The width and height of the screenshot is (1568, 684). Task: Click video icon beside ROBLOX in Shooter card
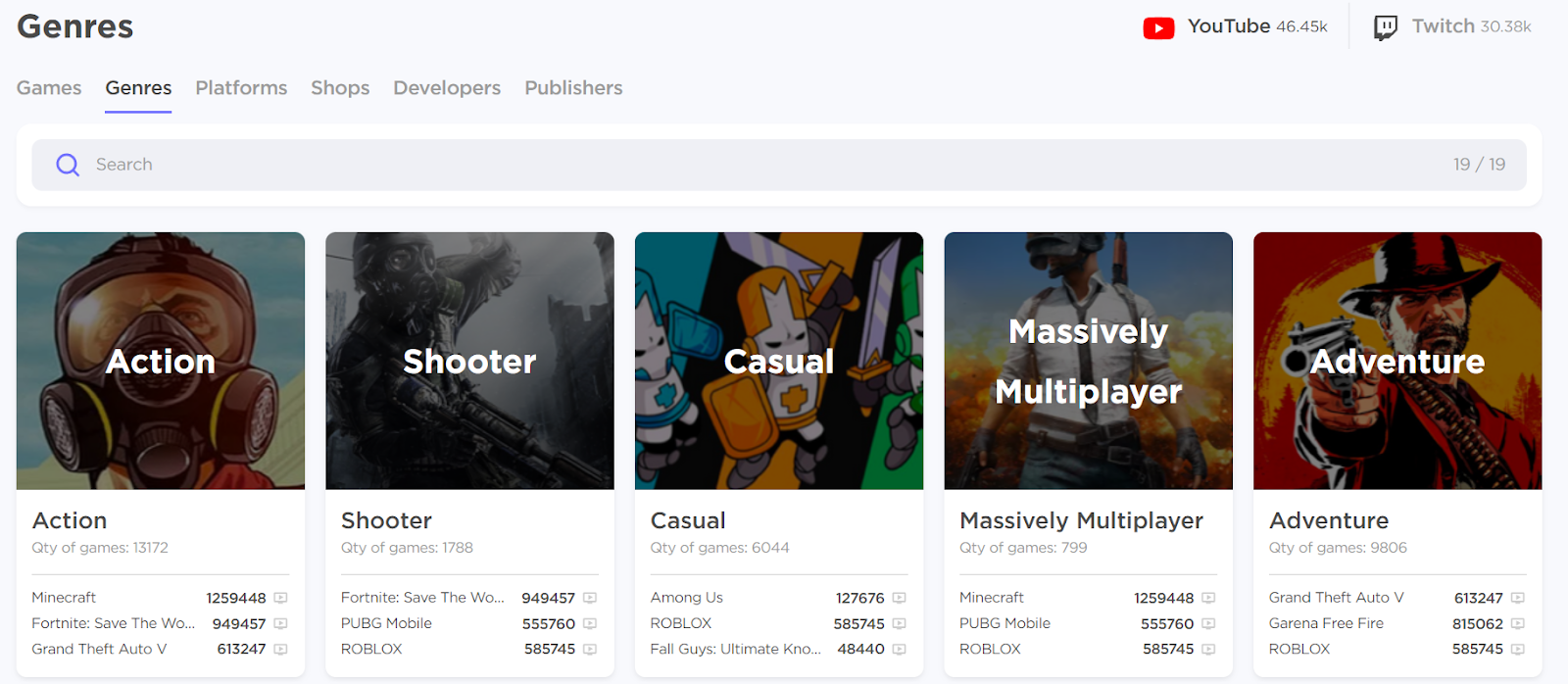590,649
